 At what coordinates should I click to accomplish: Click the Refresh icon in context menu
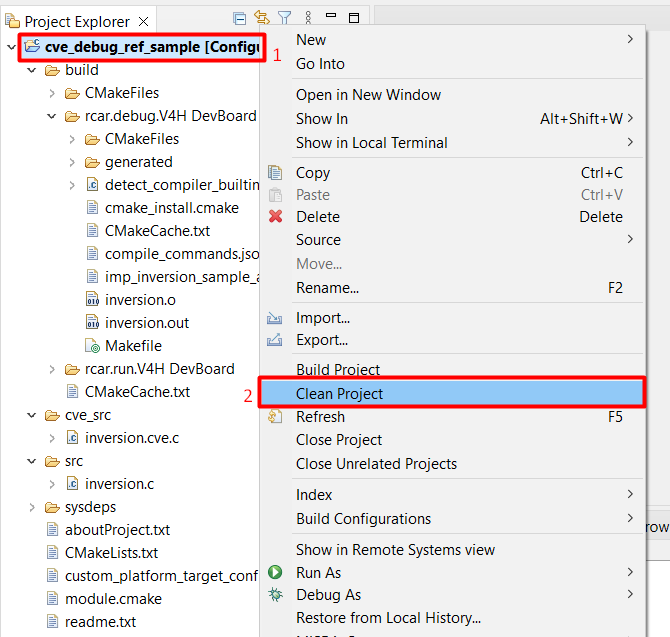click(276, 417)
